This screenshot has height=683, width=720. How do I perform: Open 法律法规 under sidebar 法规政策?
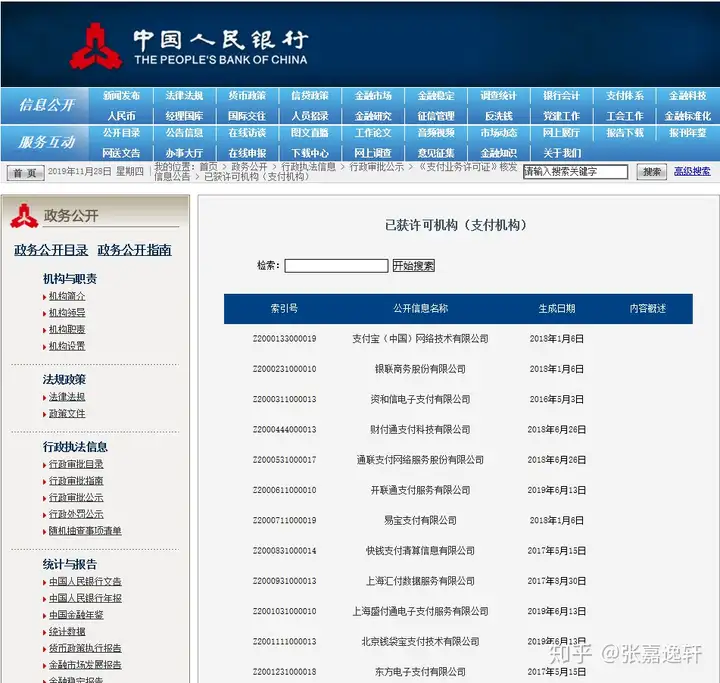pos(67,397)
